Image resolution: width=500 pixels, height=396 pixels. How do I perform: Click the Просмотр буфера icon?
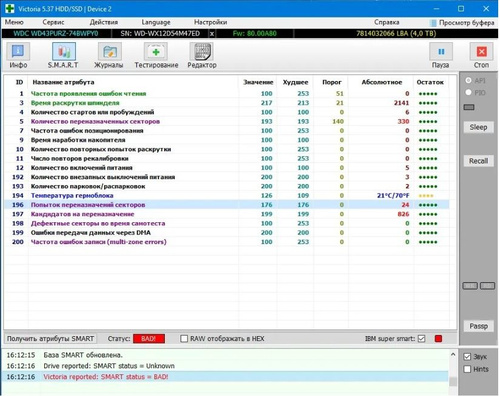(433, 23)
